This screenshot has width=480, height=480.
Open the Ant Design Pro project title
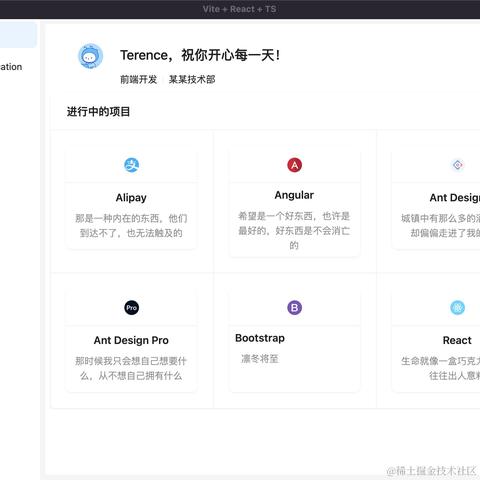pyautogui.click(x=131, y=340)
